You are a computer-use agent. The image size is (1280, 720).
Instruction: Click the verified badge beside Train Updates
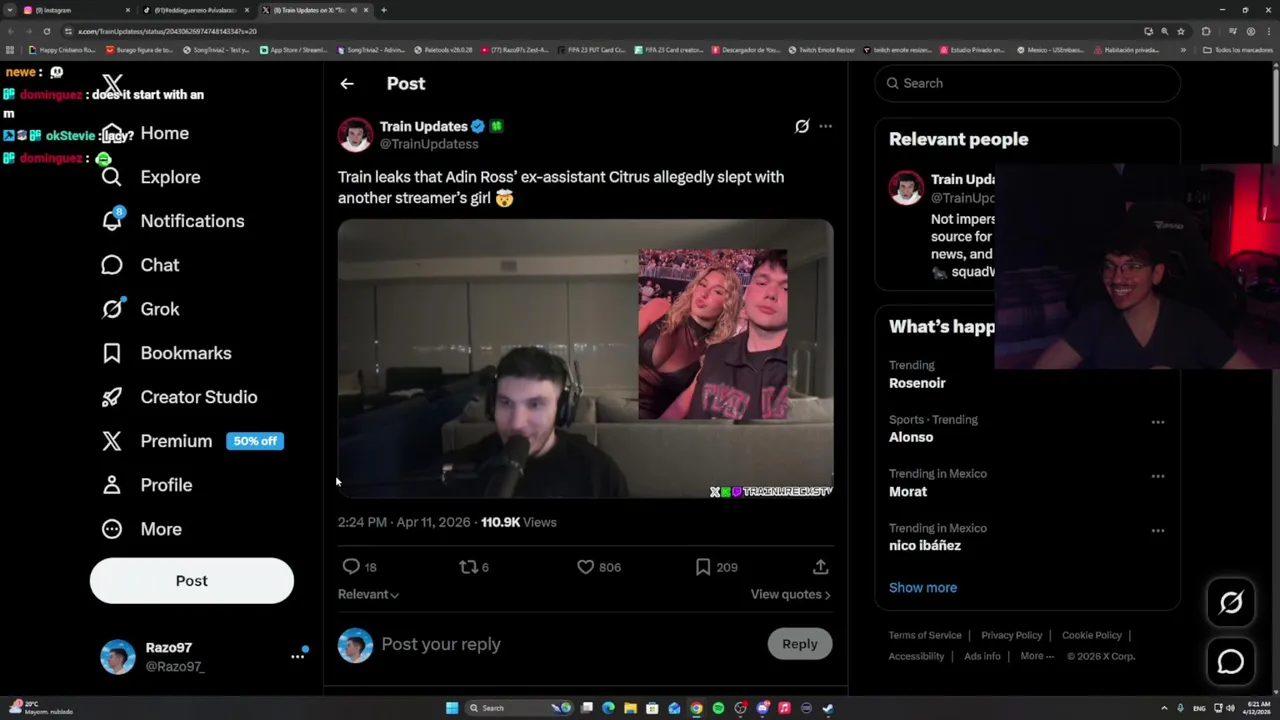478,126
